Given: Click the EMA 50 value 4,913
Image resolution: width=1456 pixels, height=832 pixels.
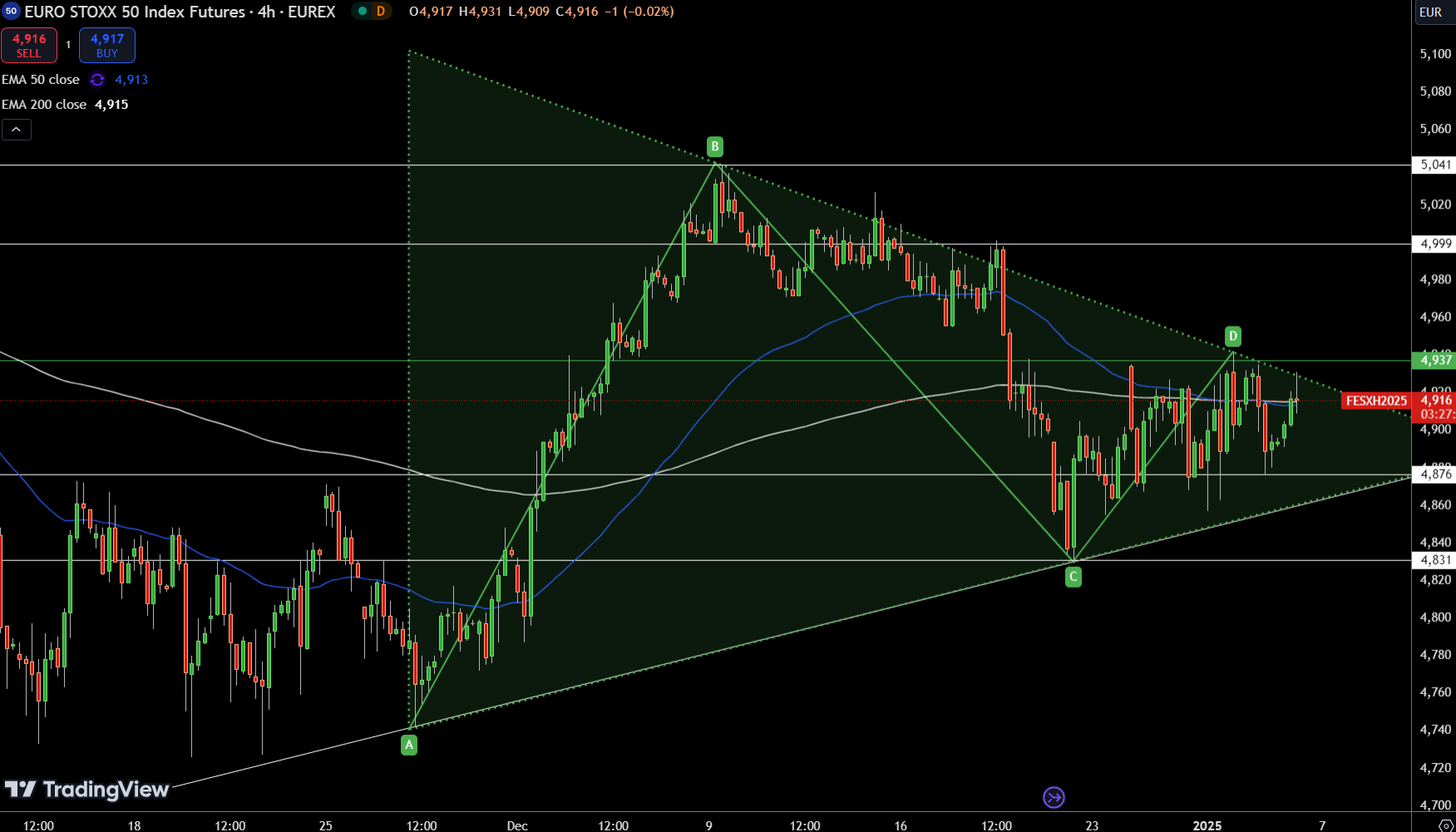Looking at the screenshot, I should click(131, 80).
